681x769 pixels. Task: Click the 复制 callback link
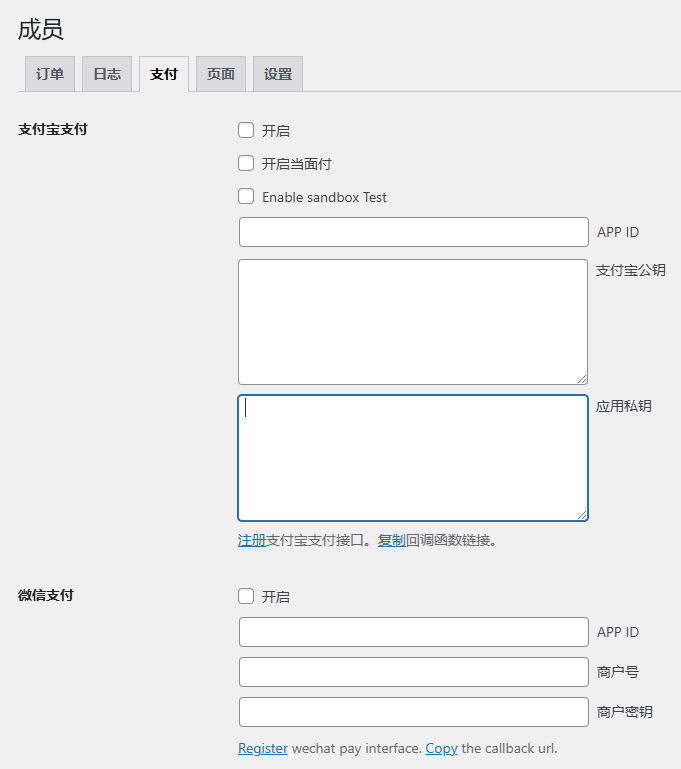tap(391, 540)
